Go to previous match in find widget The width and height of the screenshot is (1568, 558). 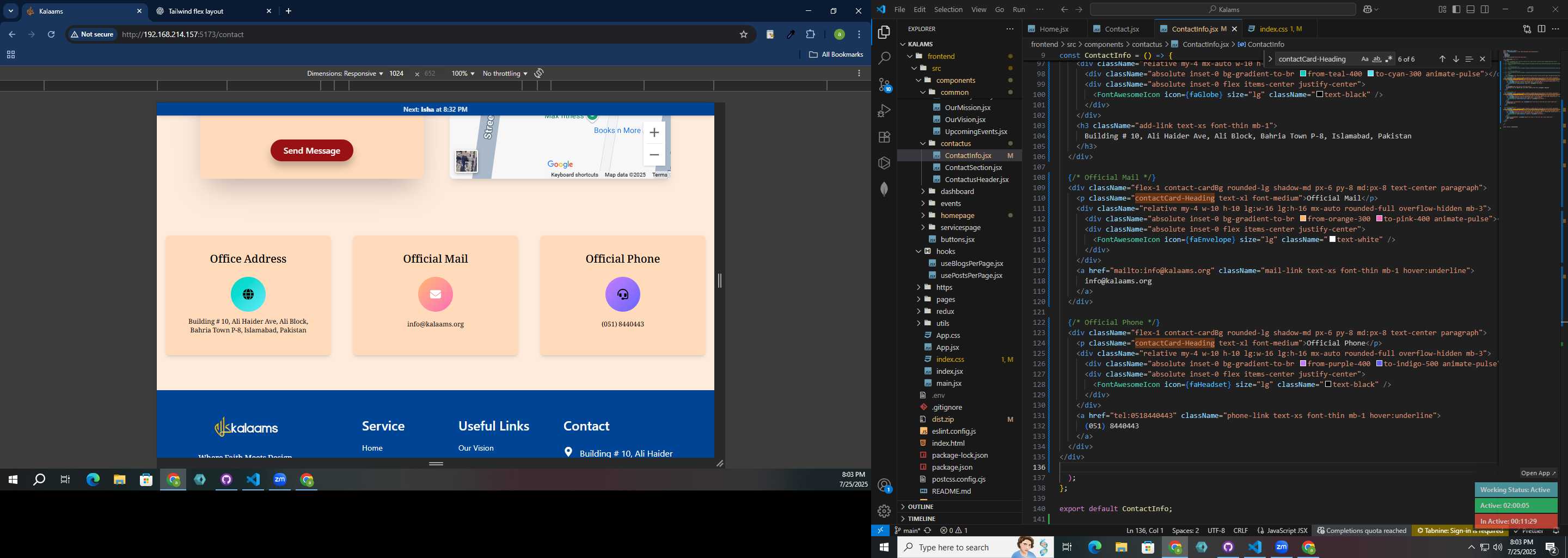pyautogui.click(x=1442, y=59)
